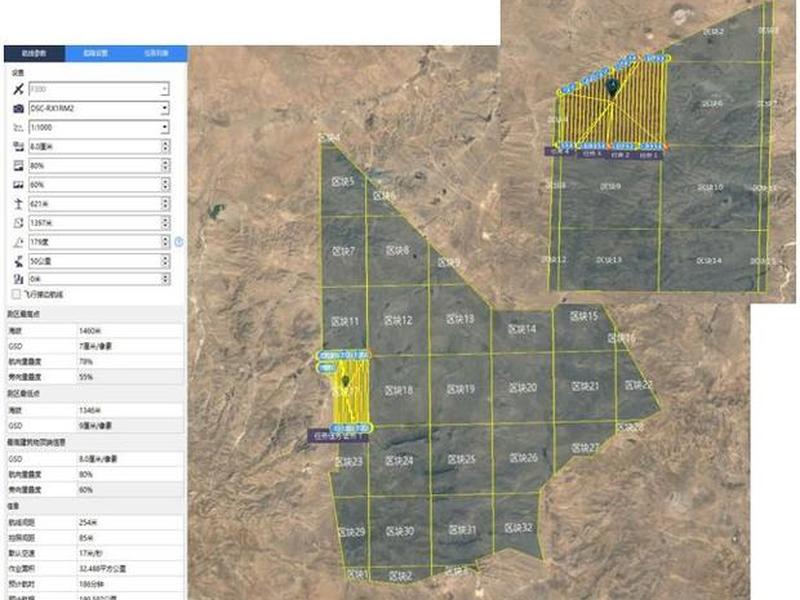The height and width of the screenshot is (600, 800).
Task: Tick the checkbox below the 0米 field
Action: [x=16, y=294]
